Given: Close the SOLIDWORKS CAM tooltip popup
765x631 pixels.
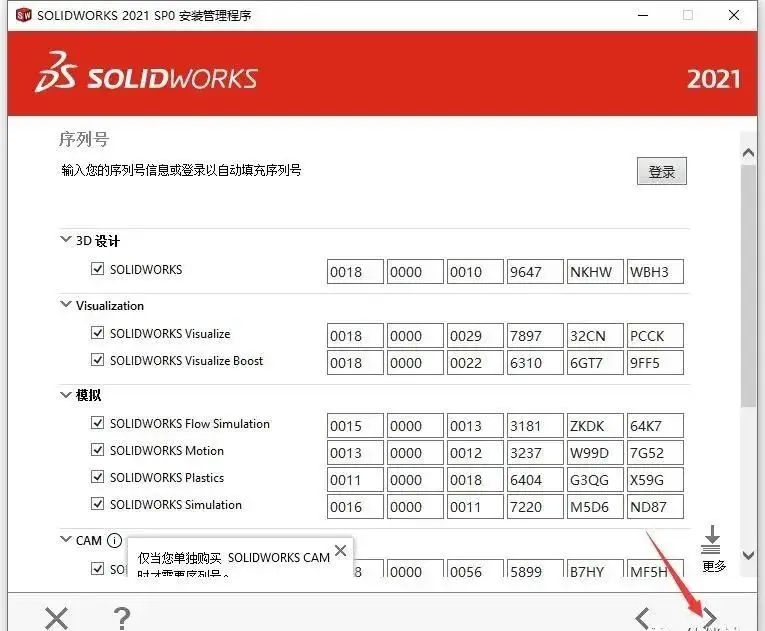Looking at the screenshot, I should pyautogui.click(x=341, y=551).
